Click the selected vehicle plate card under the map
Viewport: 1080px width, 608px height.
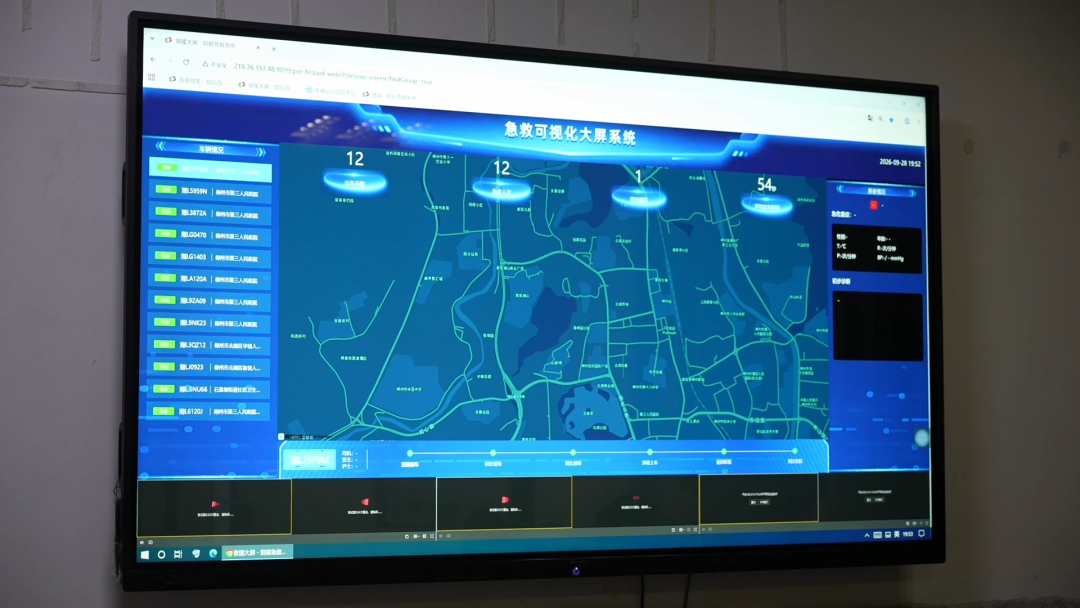309,459
